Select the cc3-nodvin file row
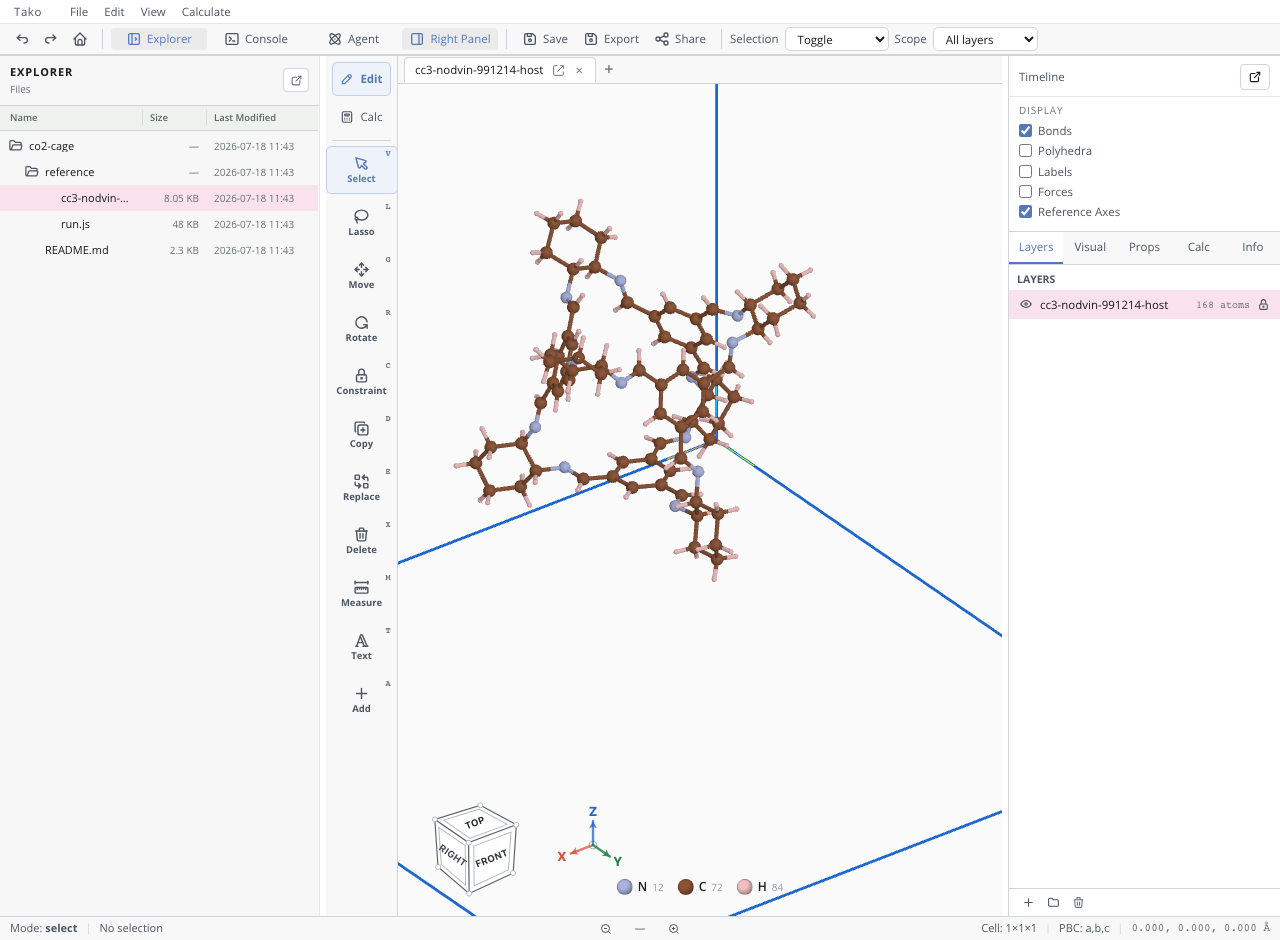Screen dimensions: 1280x940 tap(159, 198)
